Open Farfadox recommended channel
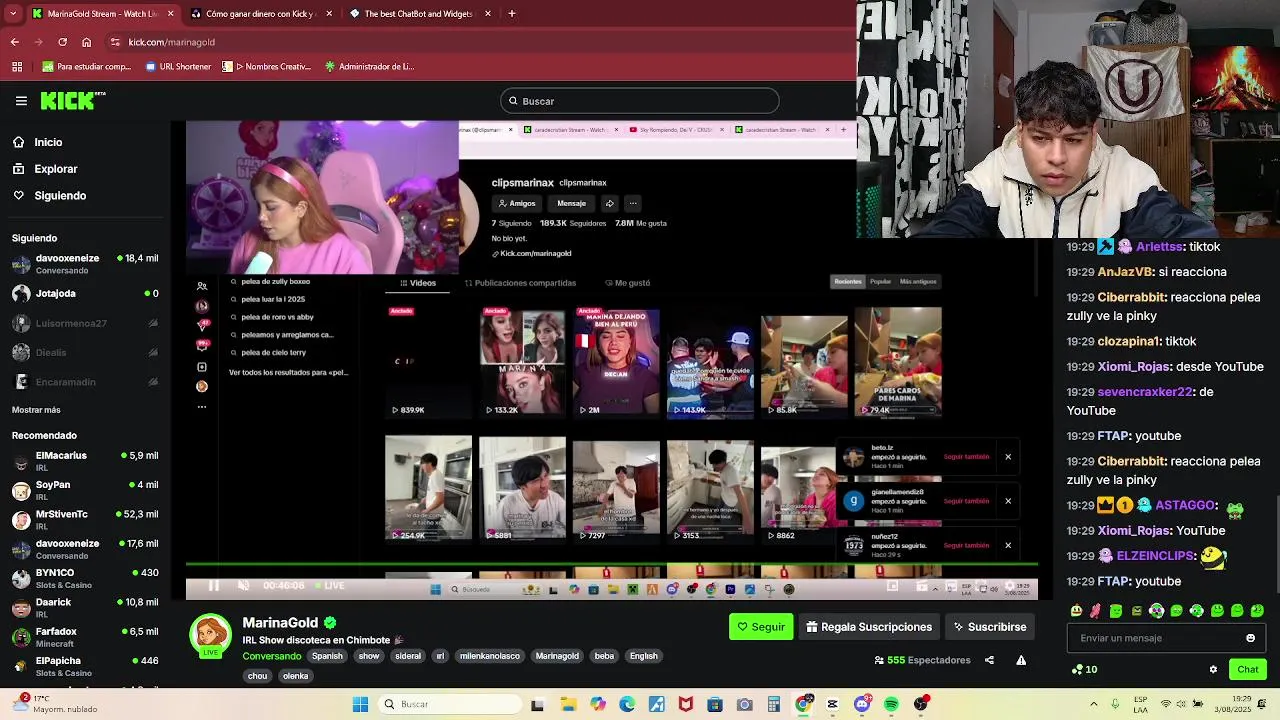Viewport: 1280px width, 720px height. pyautogui.click(x=85, y=637)
